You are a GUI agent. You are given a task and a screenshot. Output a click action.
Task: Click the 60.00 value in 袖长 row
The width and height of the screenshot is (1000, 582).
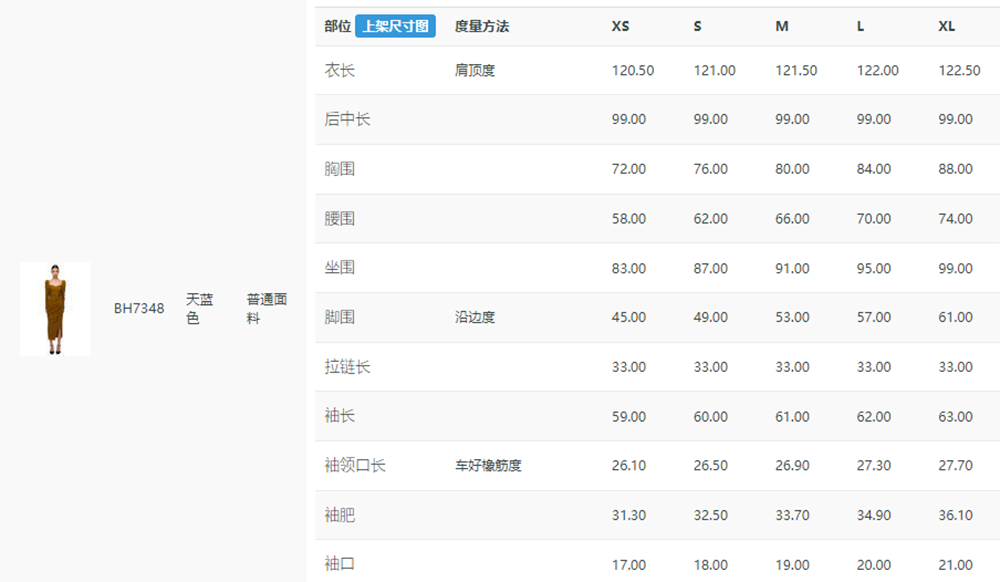pos(710,417)
